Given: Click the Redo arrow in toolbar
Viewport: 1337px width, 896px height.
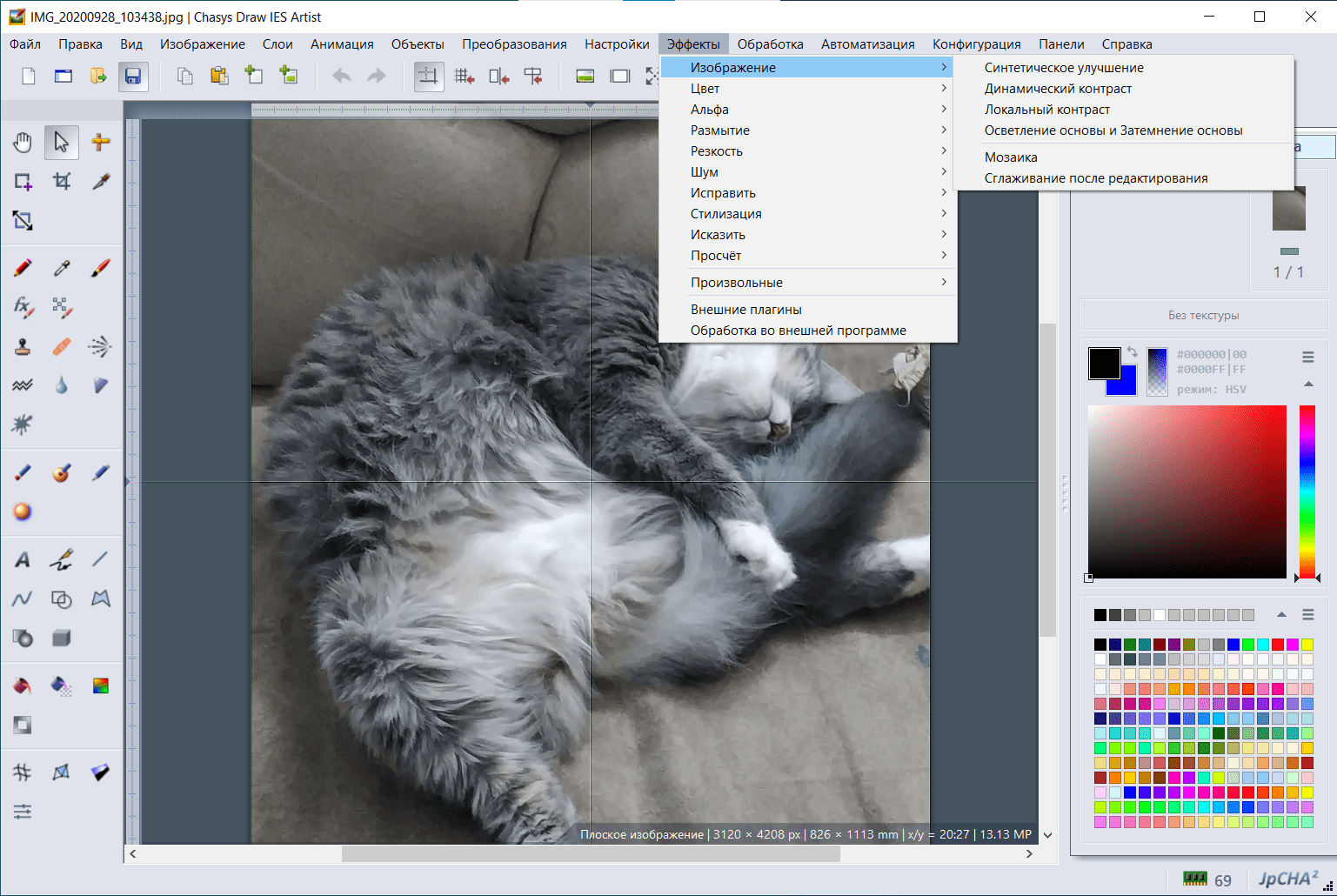Looking at the screenshot, I should click(377, 77).
